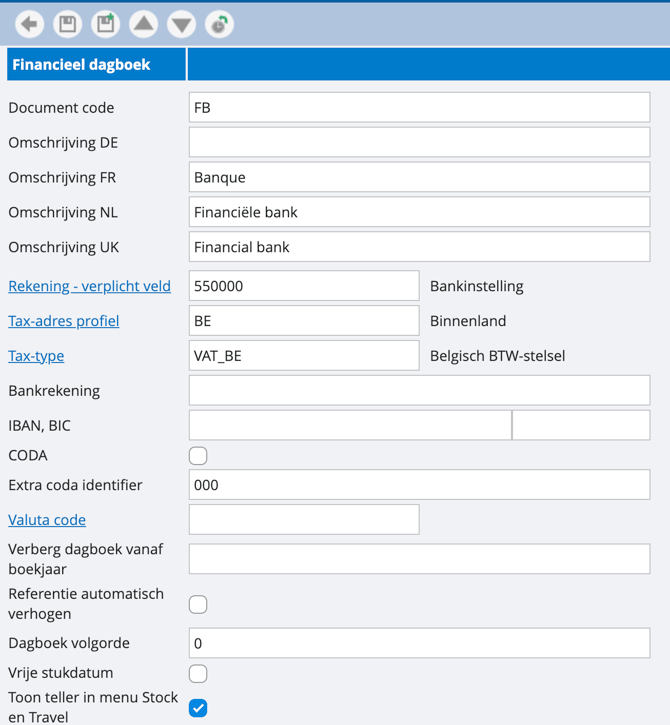The width and height of the screenshot is (670, 725).
Task: Click the history clock icon
Action: click(x=219, y=24)
